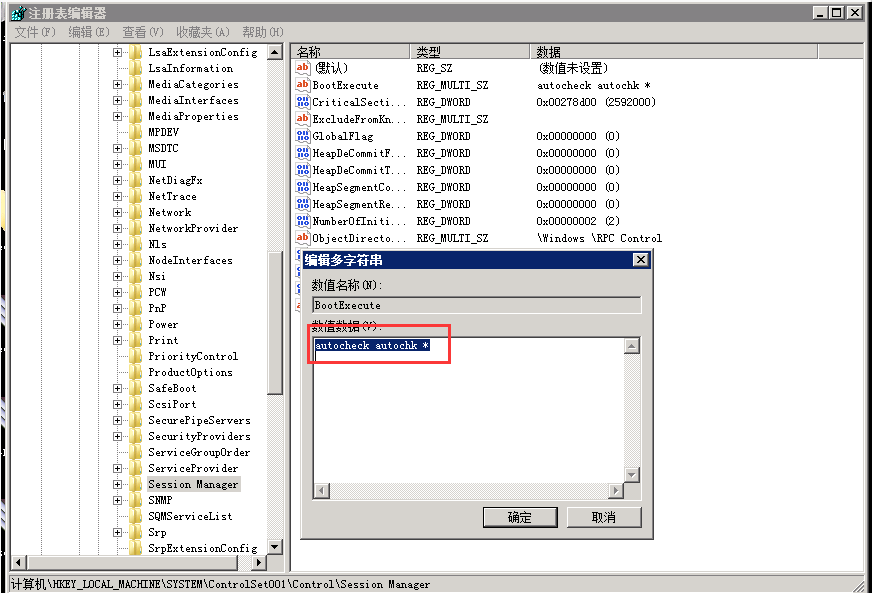Click the 取消 button in dialog

tap(604, 517)
